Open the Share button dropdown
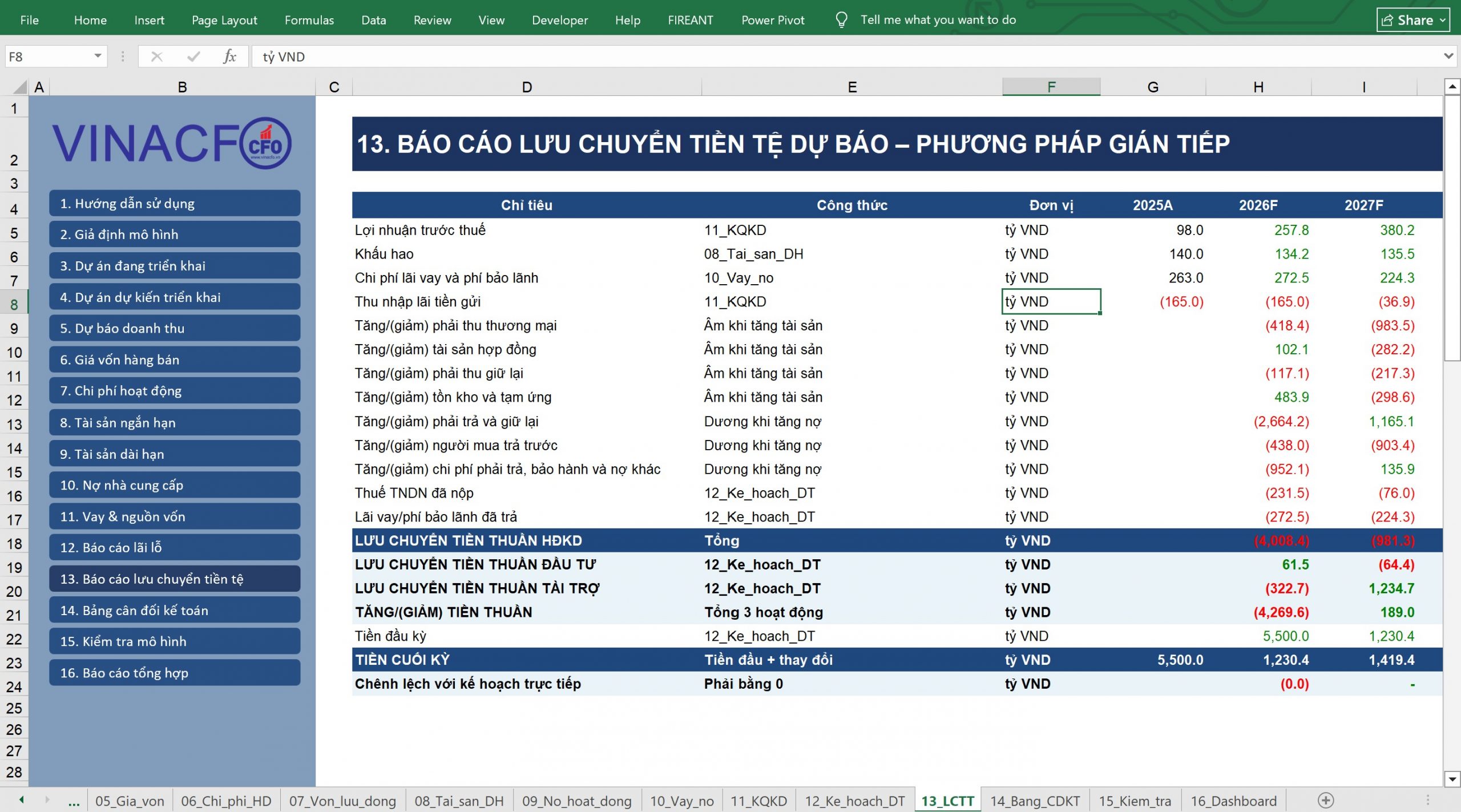The image size is (1461, 812). [1443, 21]
